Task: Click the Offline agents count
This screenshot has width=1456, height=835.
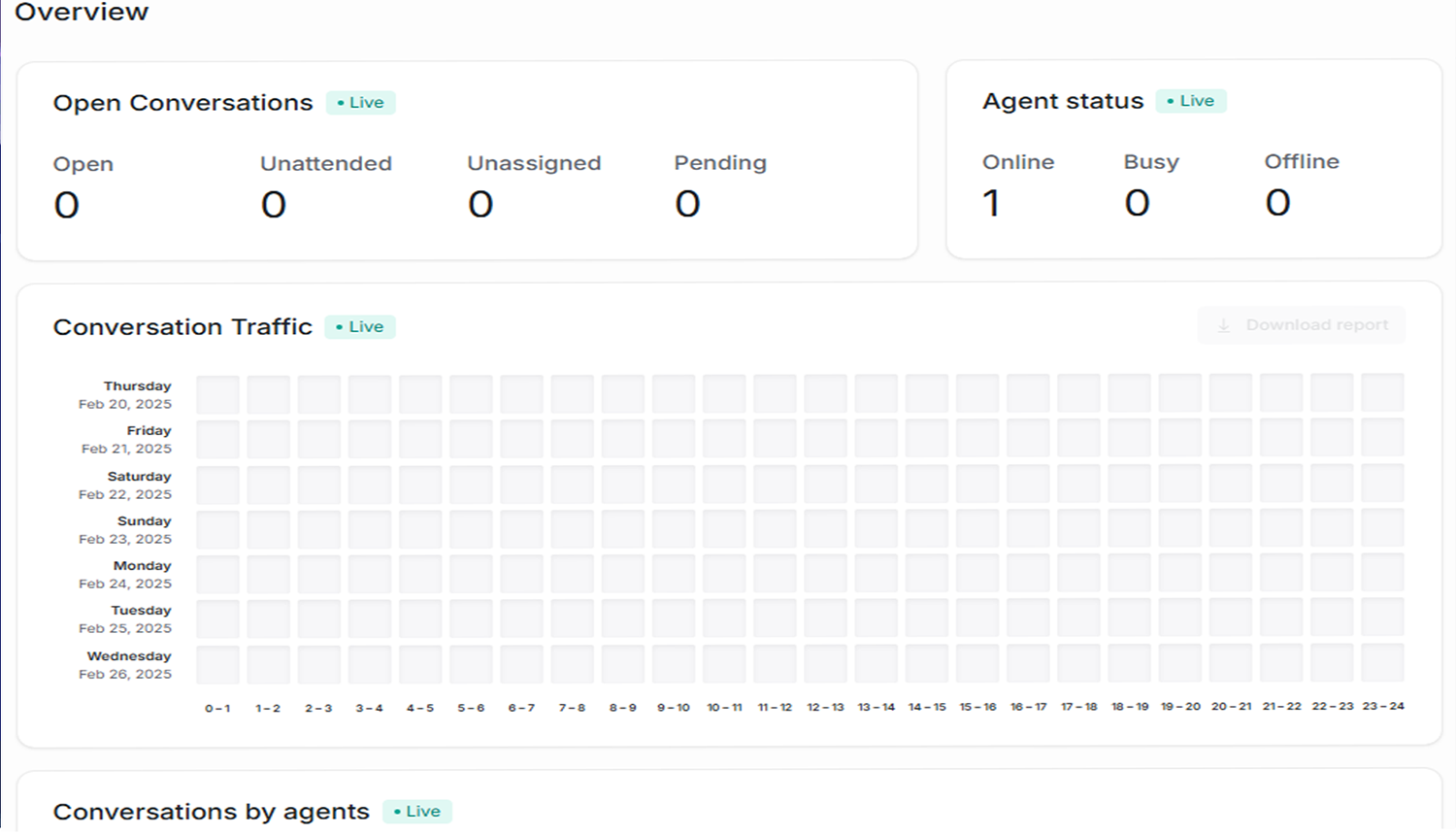Action: 1277,203
